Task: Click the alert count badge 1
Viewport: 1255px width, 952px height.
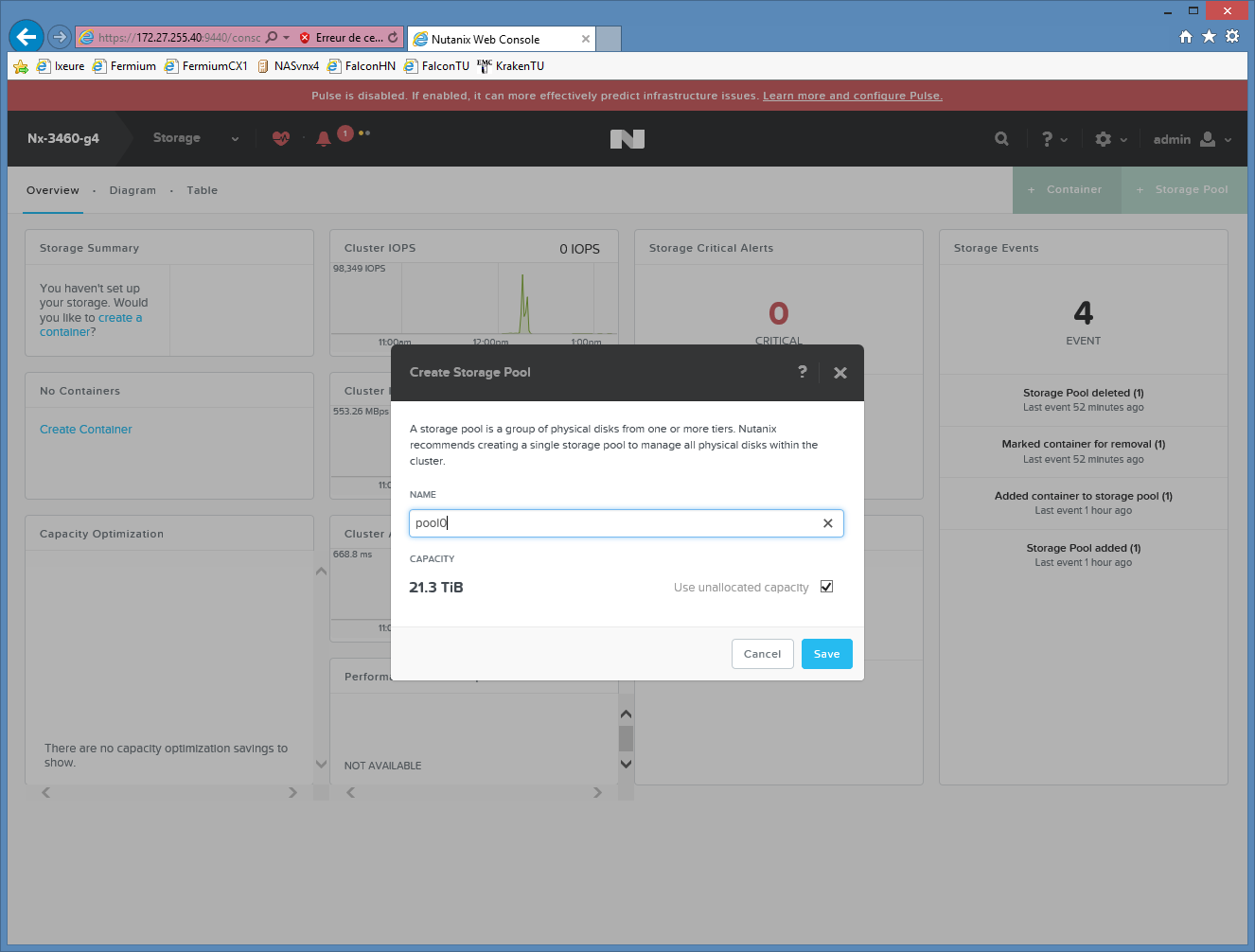Action: [x=345, y=133]
